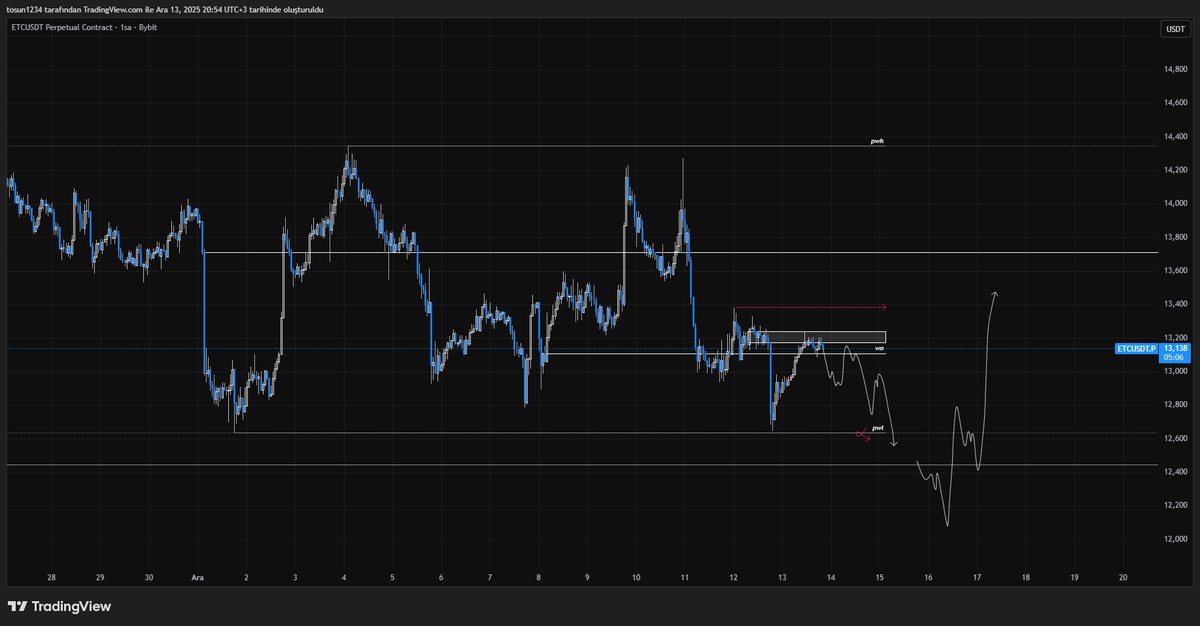
Task: Click the date 11 on time axis
Action: [x=685, y=577]
